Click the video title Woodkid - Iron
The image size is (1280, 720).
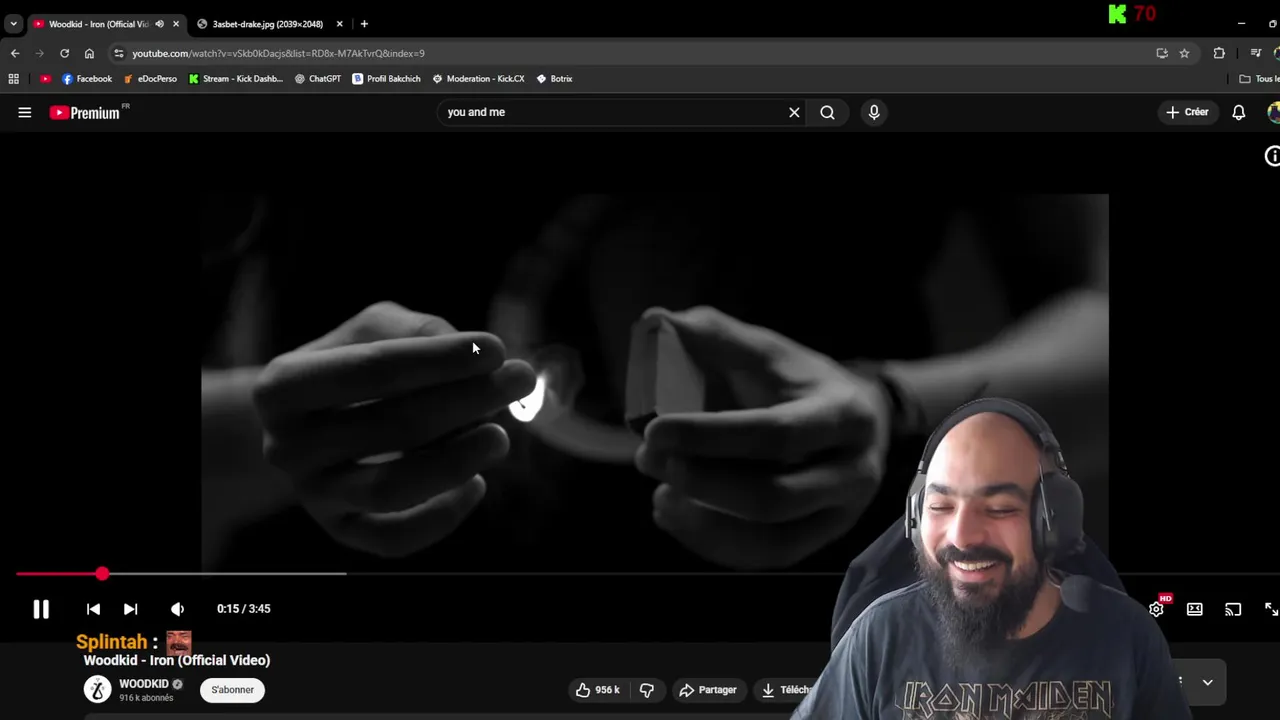177,660
